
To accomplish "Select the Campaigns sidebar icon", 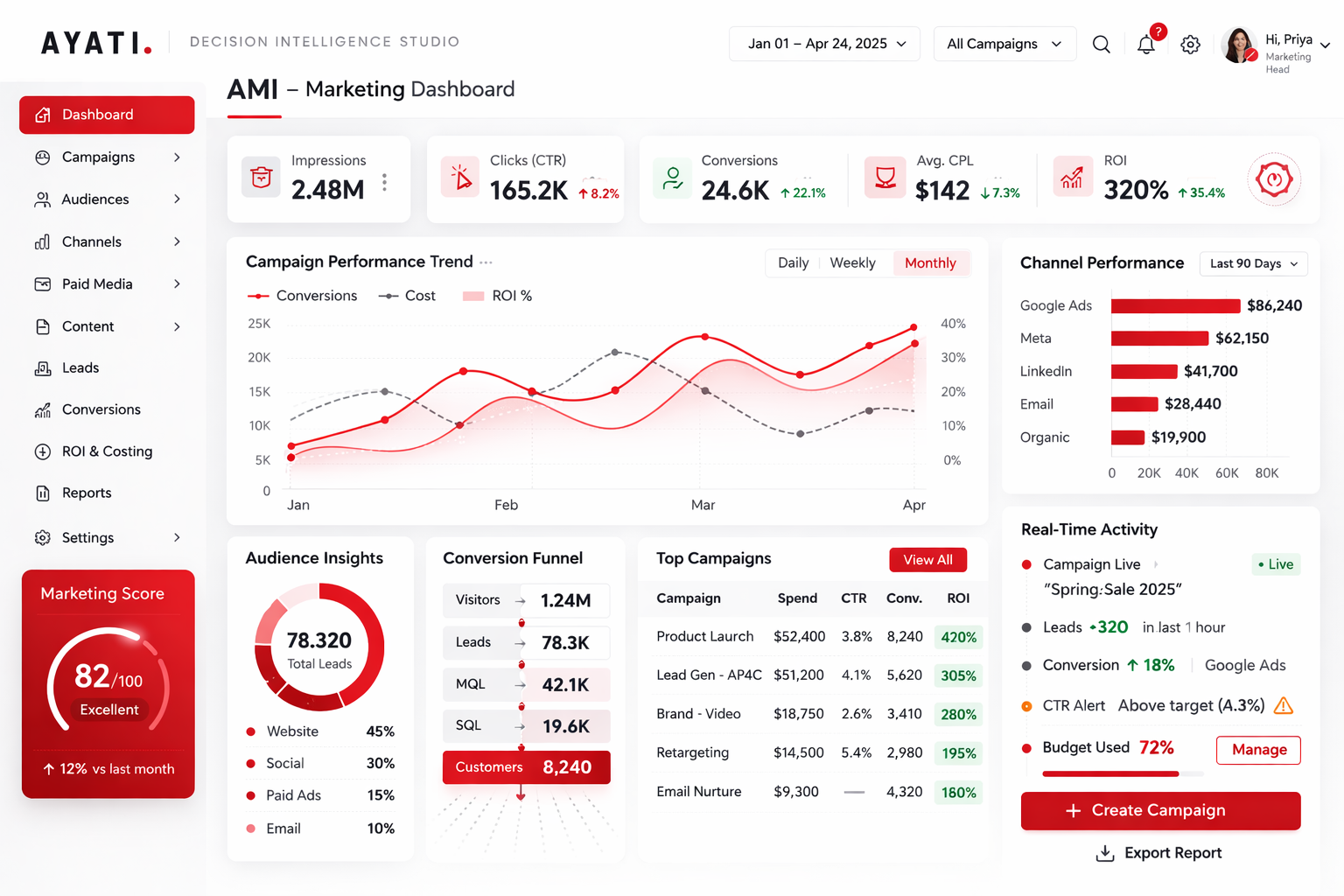I will (x=43, y=157).
